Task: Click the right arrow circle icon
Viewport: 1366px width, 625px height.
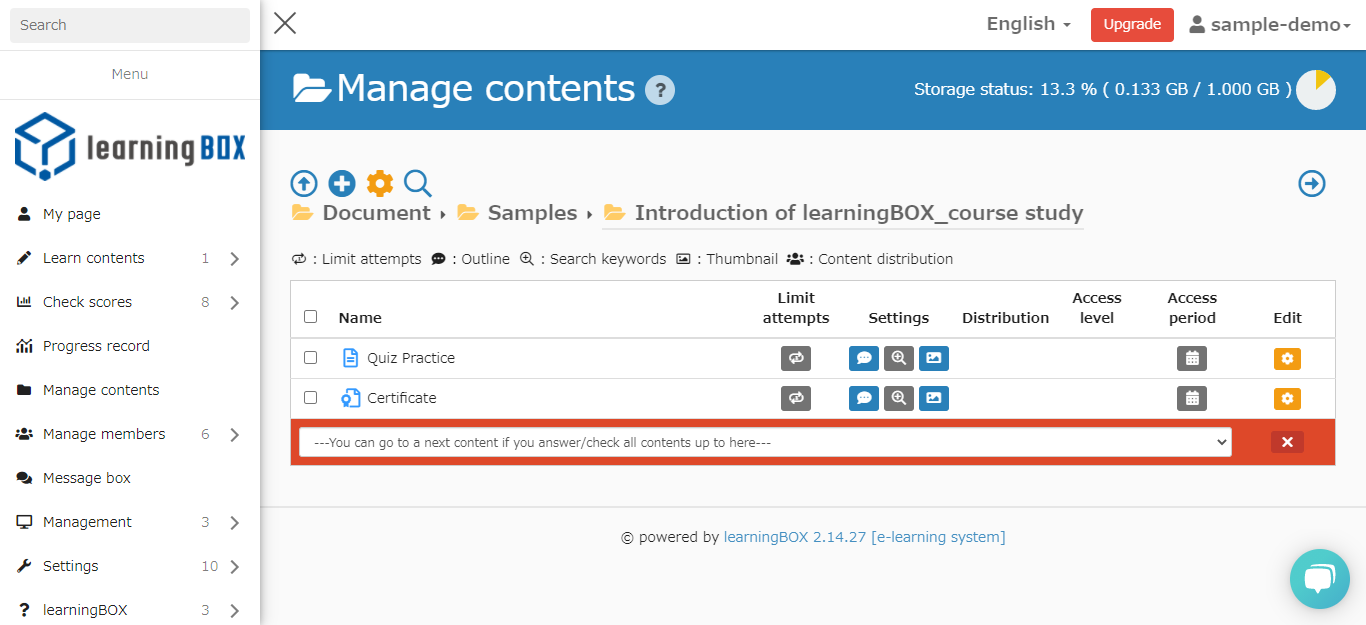Action: tap(1311, 183)
